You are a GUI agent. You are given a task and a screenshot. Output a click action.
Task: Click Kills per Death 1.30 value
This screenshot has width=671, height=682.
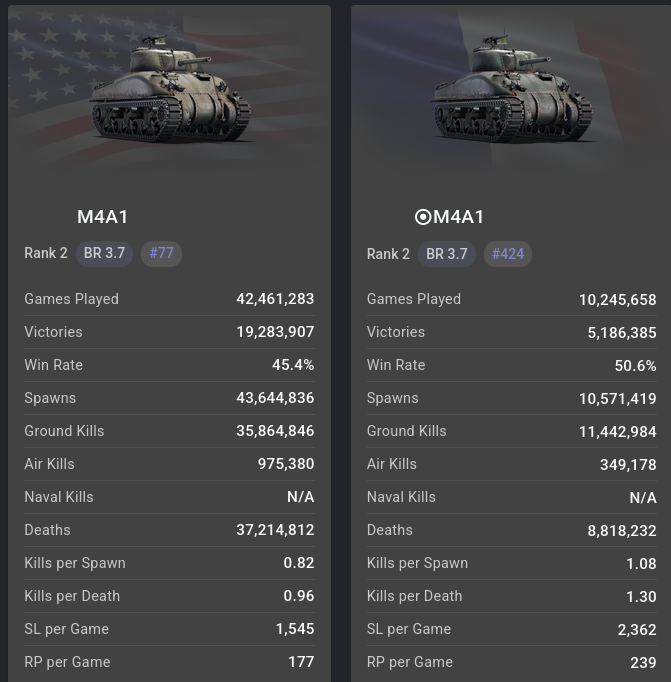(x=641, y=596)
